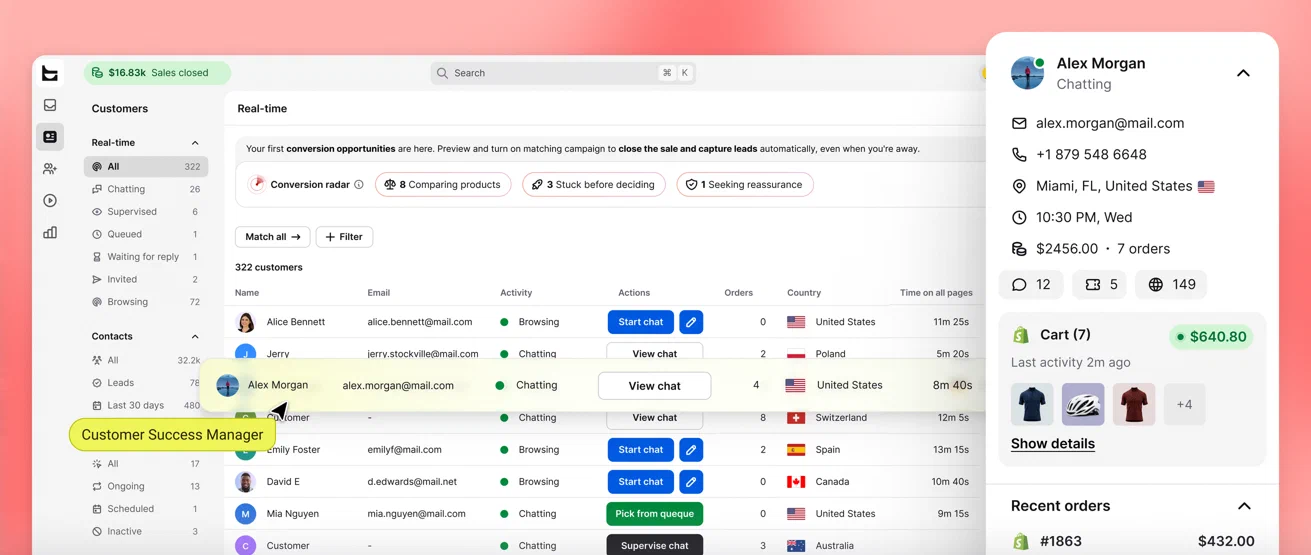
Task: Open the reports bar chart icon
Action: pyautogui.click(x=50, y=233)
